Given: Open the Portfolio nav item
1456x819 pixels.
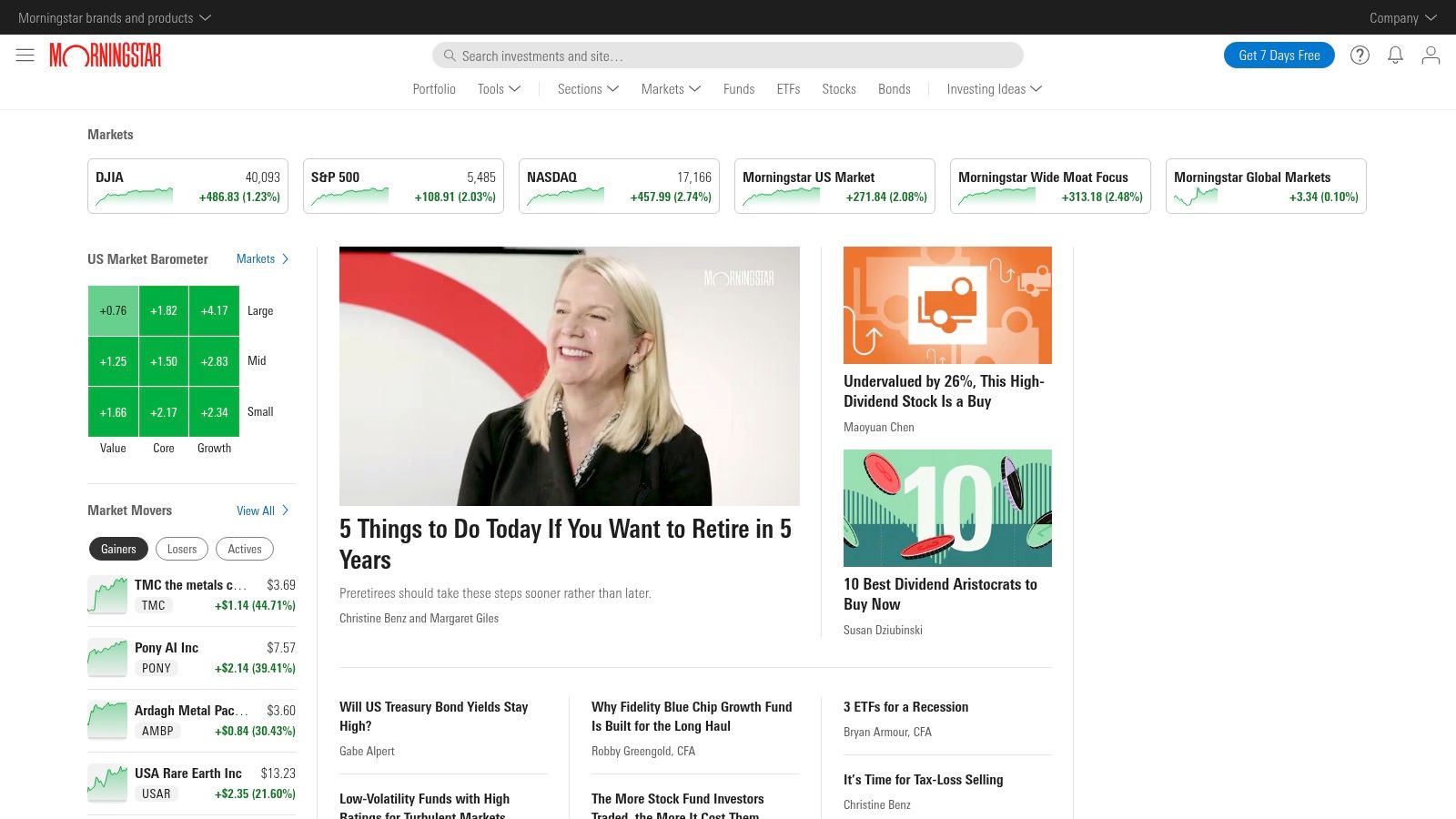Looking at the screenshot, I should (x=434, y=89).
